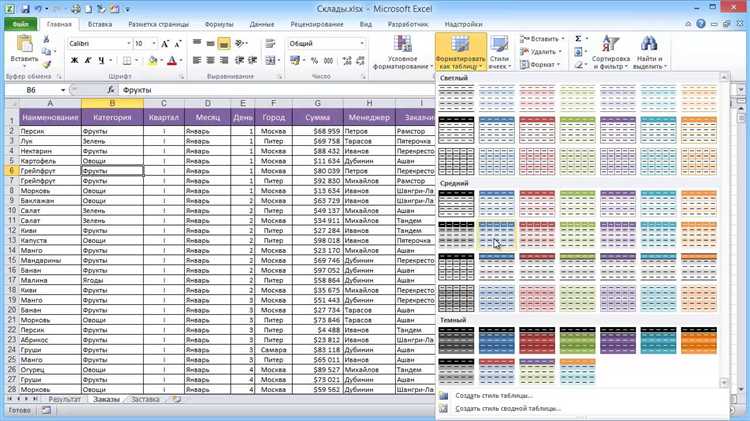Toggle center text alignment
This screenshot has height=421, width=750.
[210, 60]
